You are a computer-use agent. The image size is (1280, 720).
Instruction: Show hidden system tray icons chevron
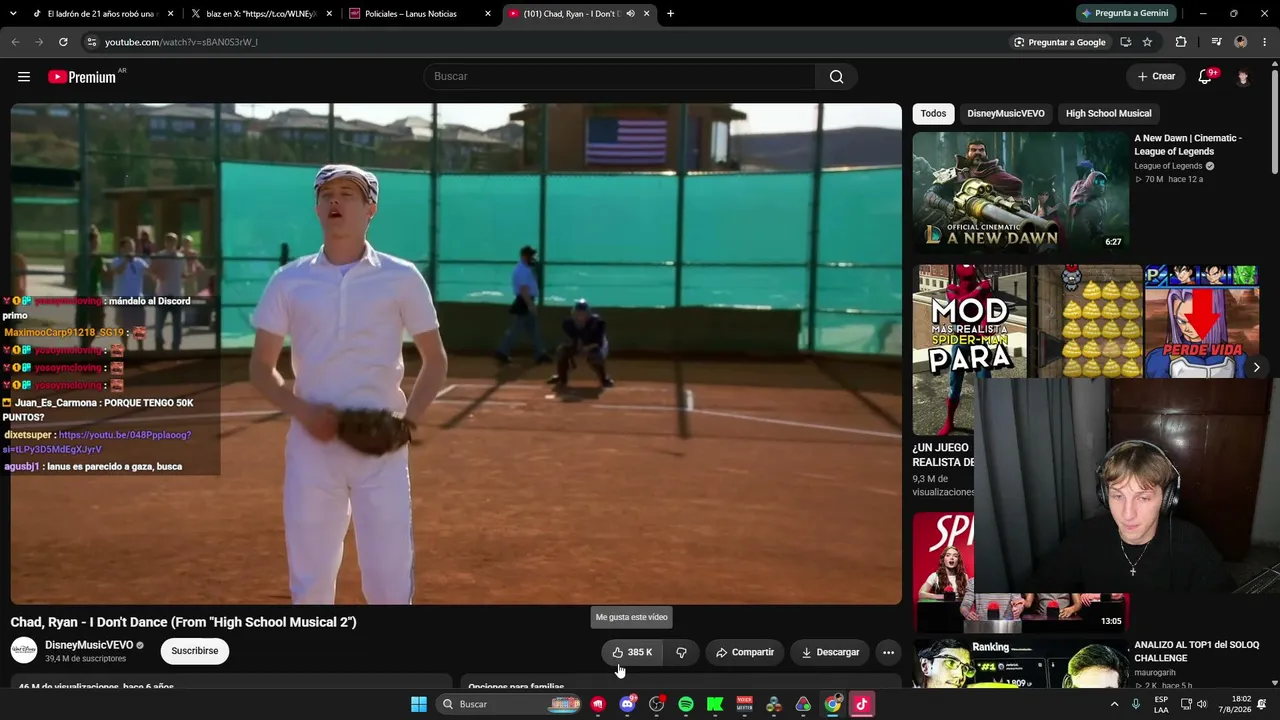pos(1114,704)
